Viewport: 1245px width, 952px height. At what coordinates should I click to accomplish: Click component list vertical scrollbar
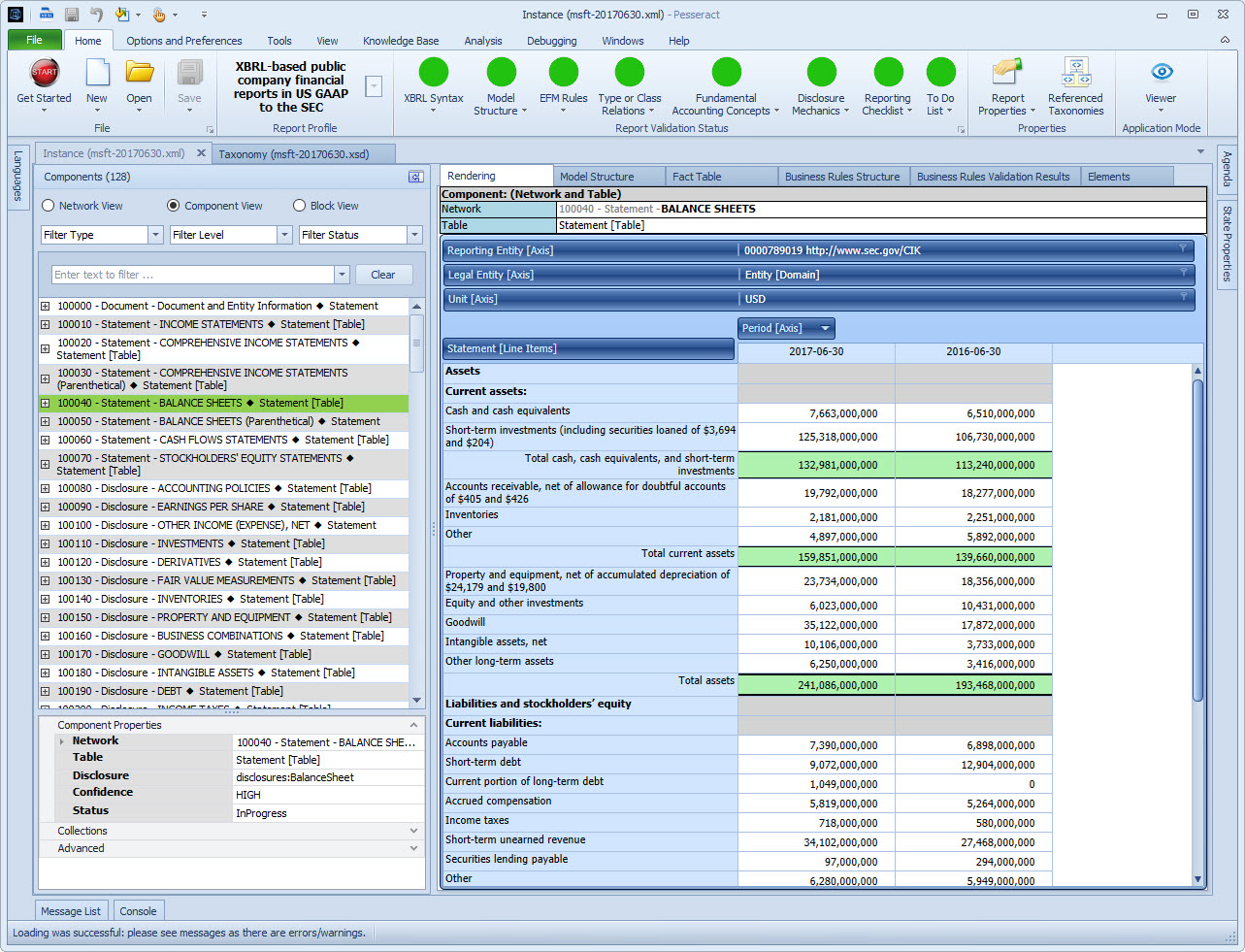pos(417,343)
